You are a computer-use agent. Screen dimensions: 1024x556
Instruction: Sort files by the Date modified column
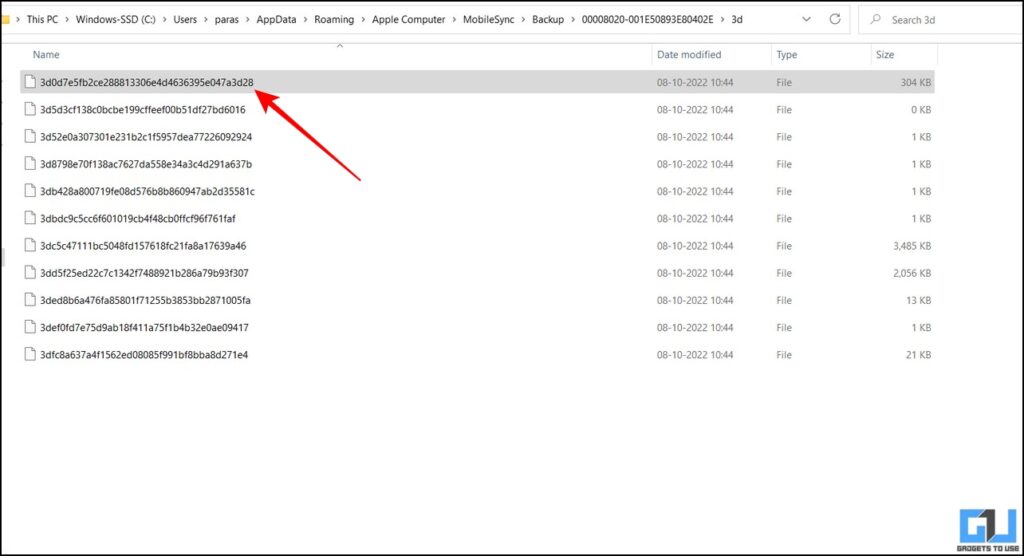pos(688,55)
